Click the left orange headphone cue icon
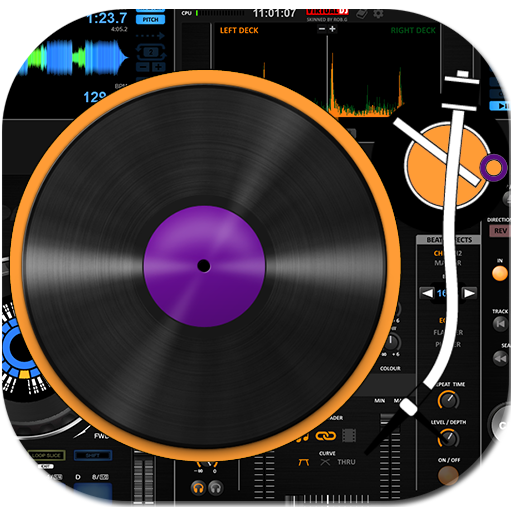The height and width of the screenshot is (512, 512). [198, 488]
